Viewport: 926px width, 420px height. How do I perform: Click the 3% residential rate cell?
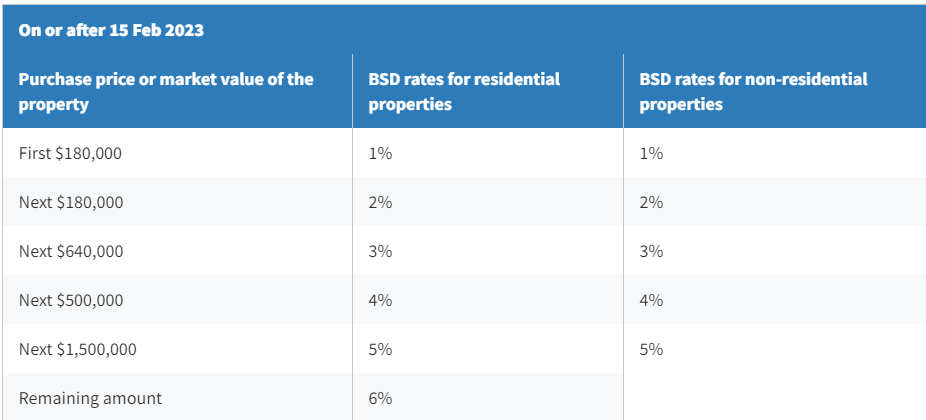(380, 251)
